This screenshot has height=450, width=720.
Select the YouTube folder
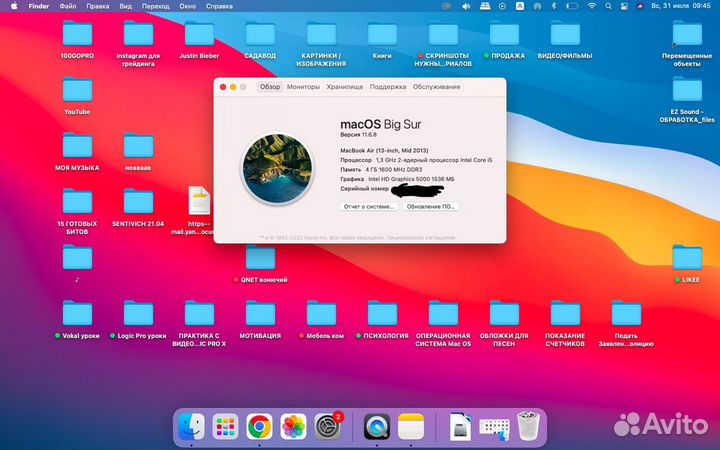pyautogui.click(x=77, y=90)
